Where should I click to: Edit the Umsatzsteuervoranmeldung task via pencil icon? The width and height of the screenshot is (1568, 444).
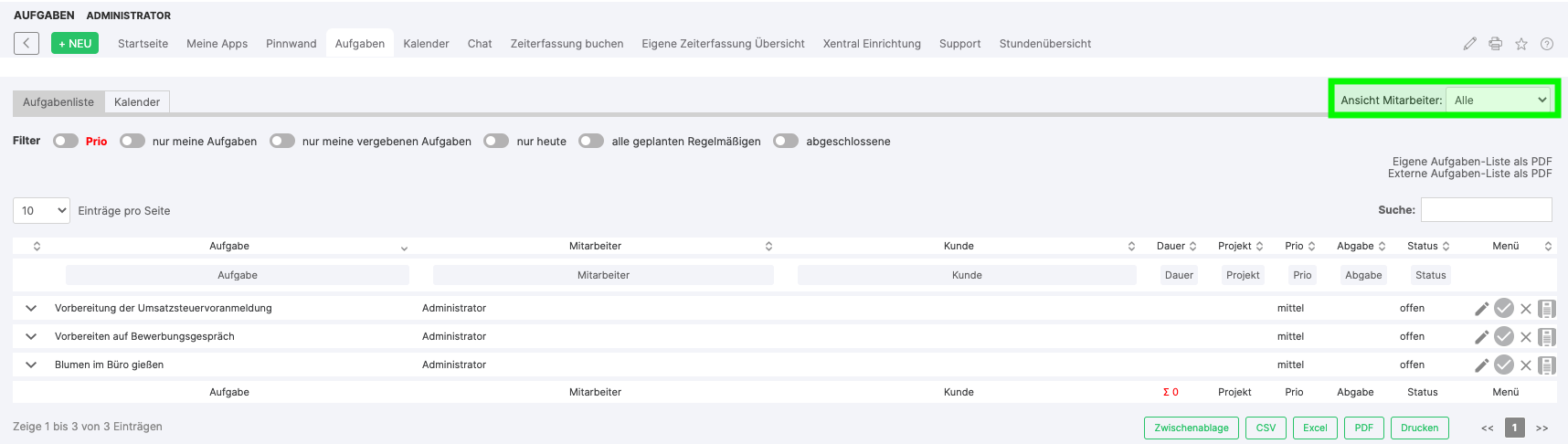click(1481, 309)
